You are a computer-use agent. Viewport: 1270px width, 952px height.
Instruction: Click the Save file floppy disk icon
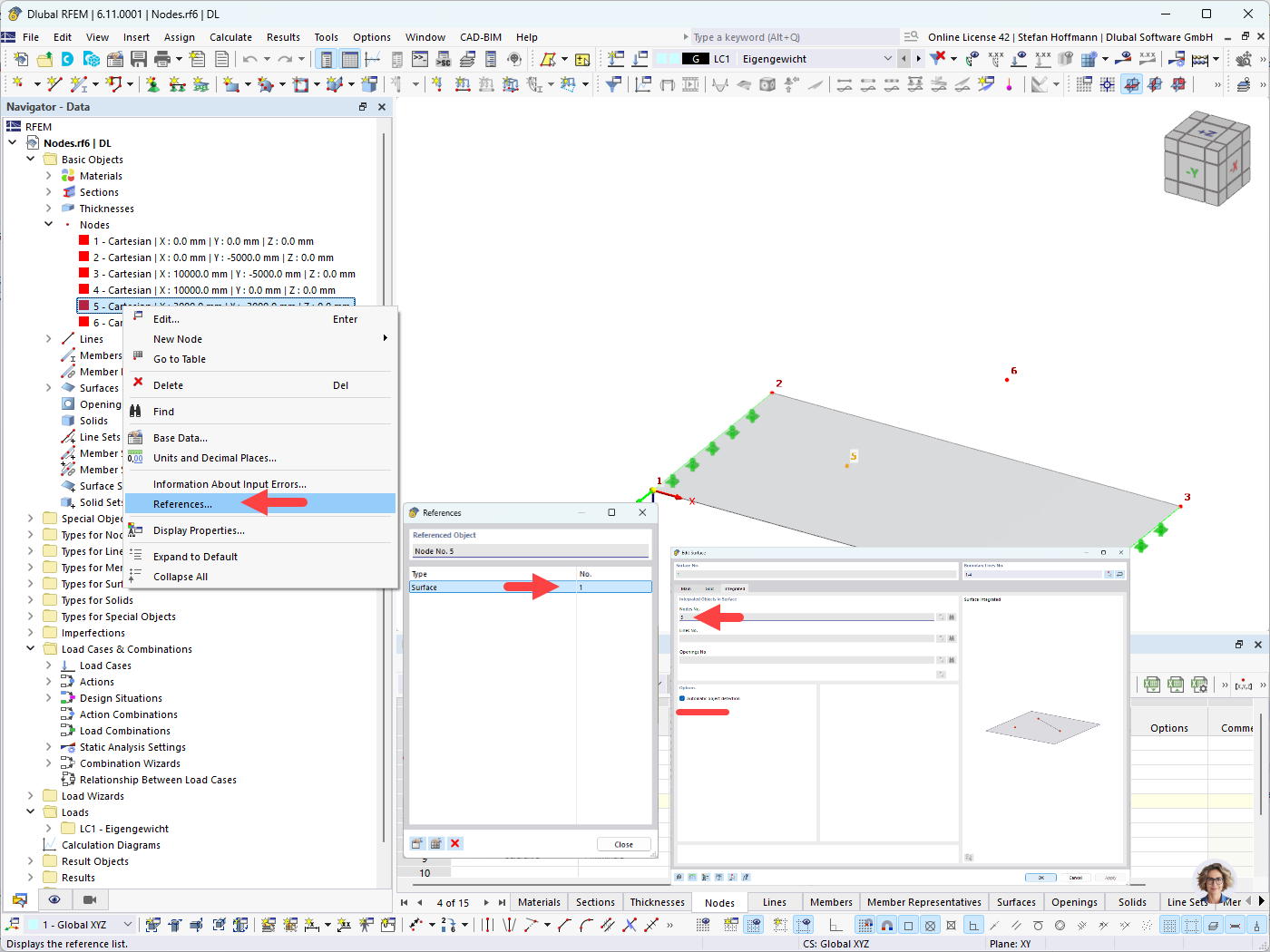(139, 59)
